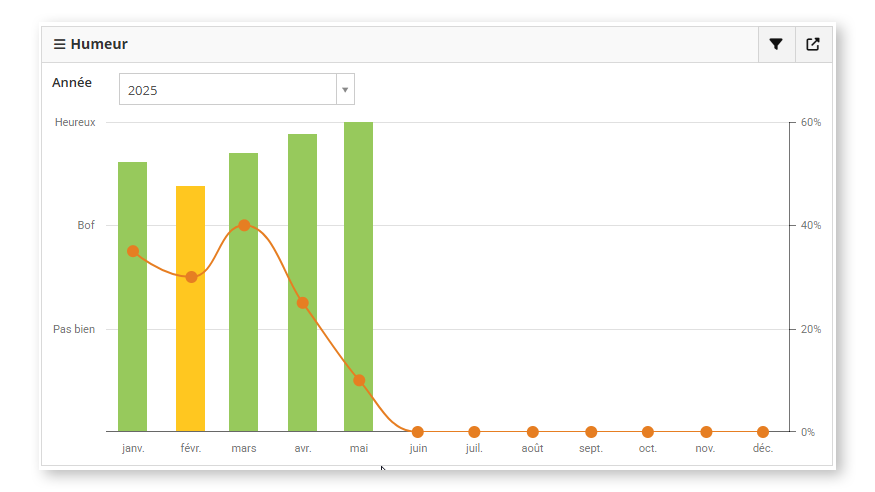
Task: Click the filter funnel icon
Action: (x=776, y=44)
